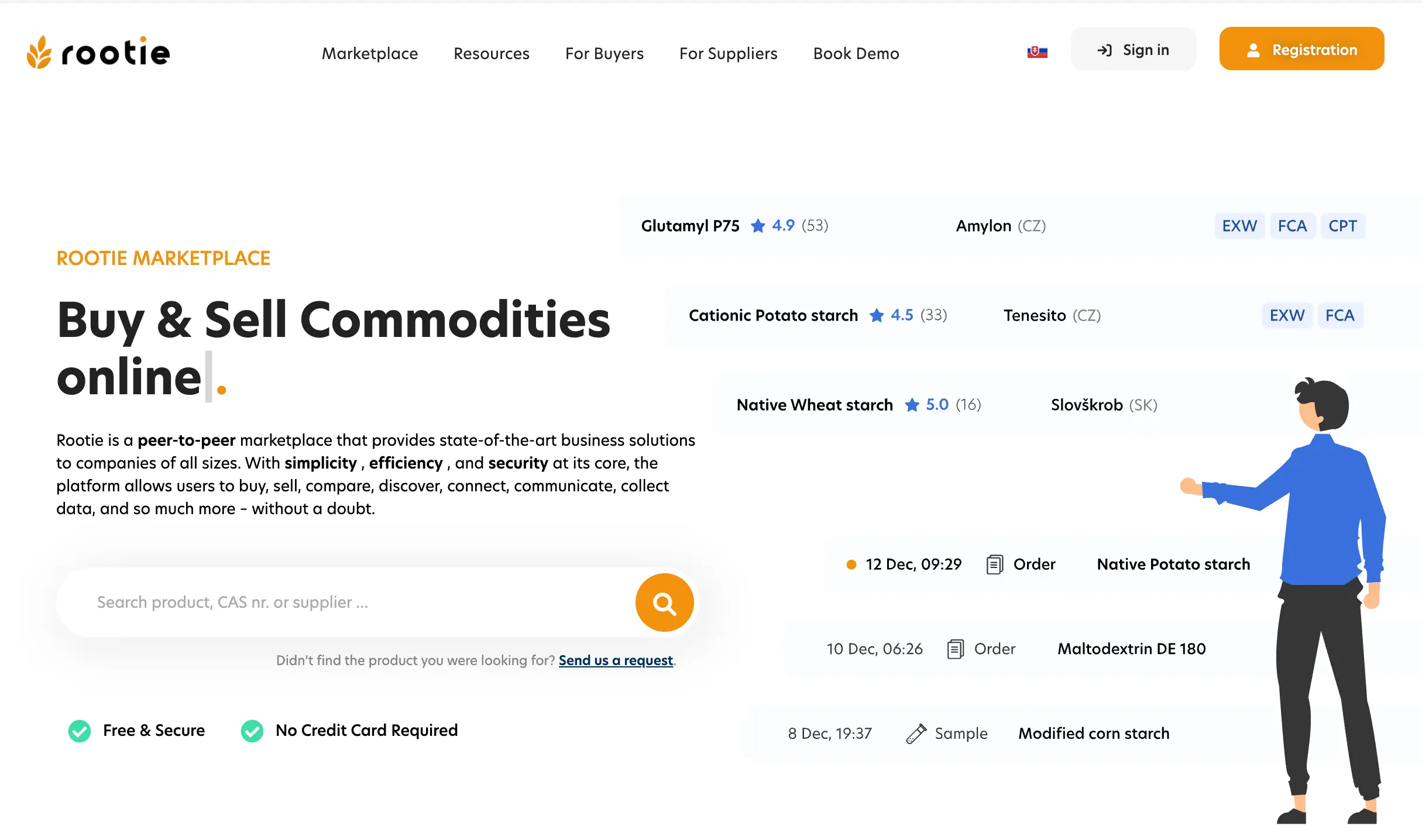Open the Marketplace menu item
Image resolution: width=1422 pixels, height=840 pixels.
370,54
